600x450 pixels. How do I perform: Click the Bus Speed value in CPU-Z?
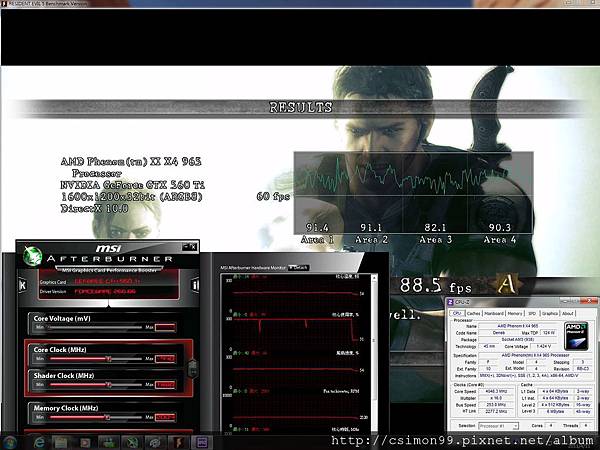(x=496, y=404)
